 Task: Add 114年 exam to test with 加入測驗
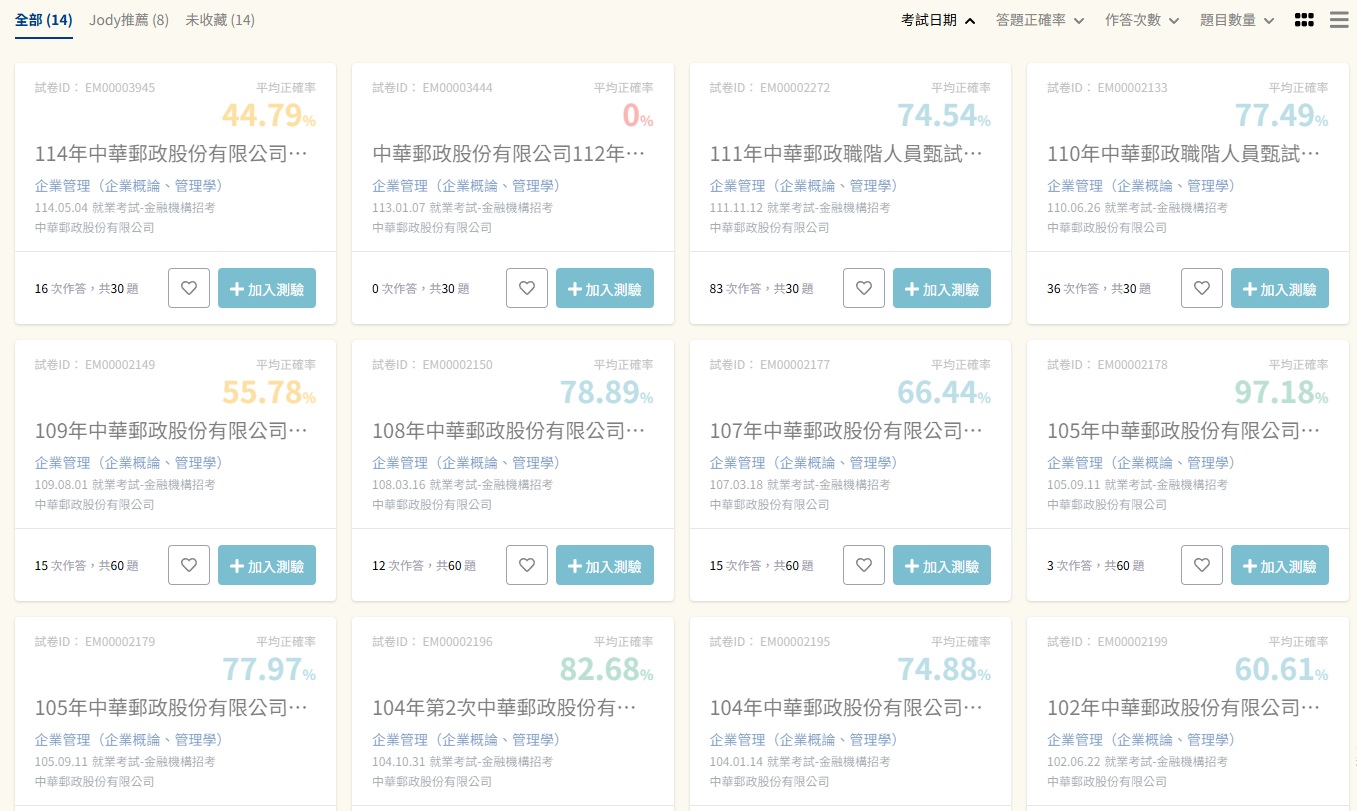[267, 288]
